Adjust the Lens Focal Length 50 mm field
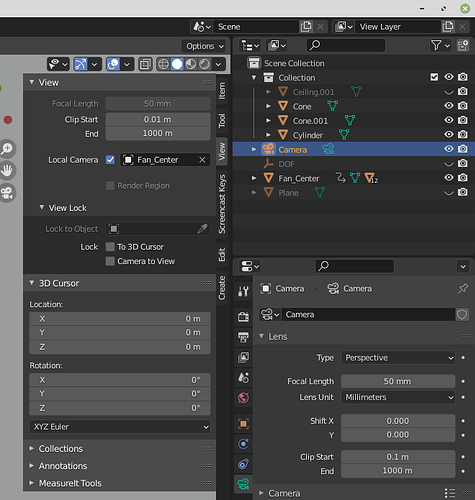This screenshot has width=475, height=500. point(398,381)
